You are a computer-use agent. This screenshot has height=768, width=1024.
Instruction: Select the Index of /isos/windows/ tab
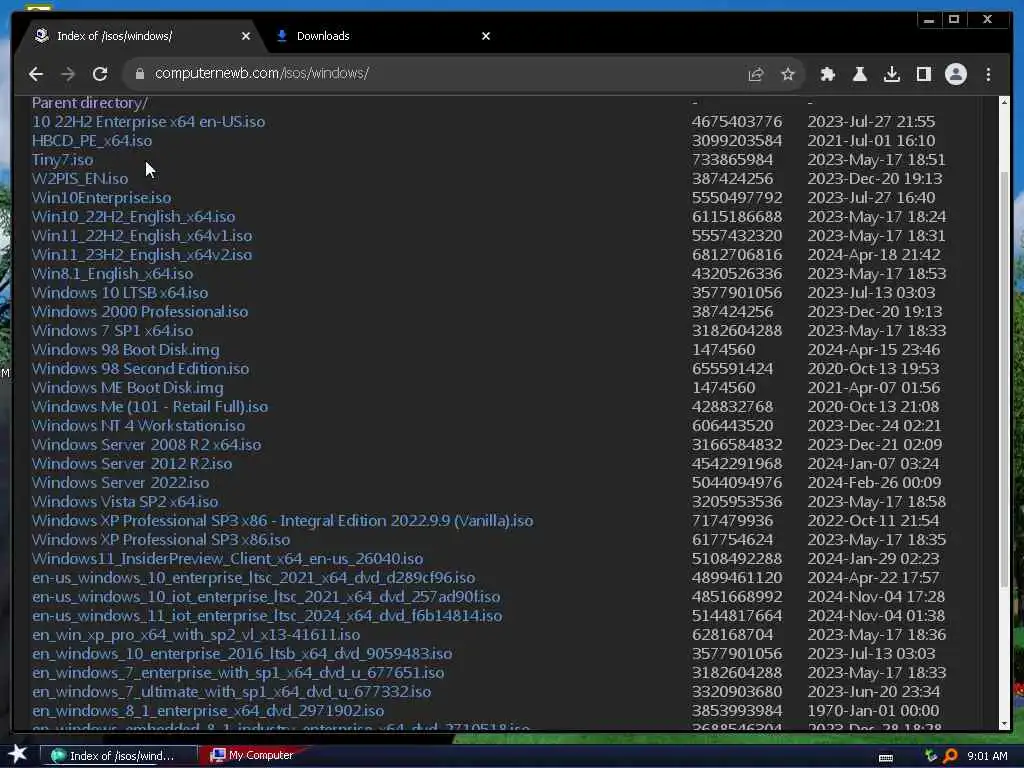tap(140, 36)
